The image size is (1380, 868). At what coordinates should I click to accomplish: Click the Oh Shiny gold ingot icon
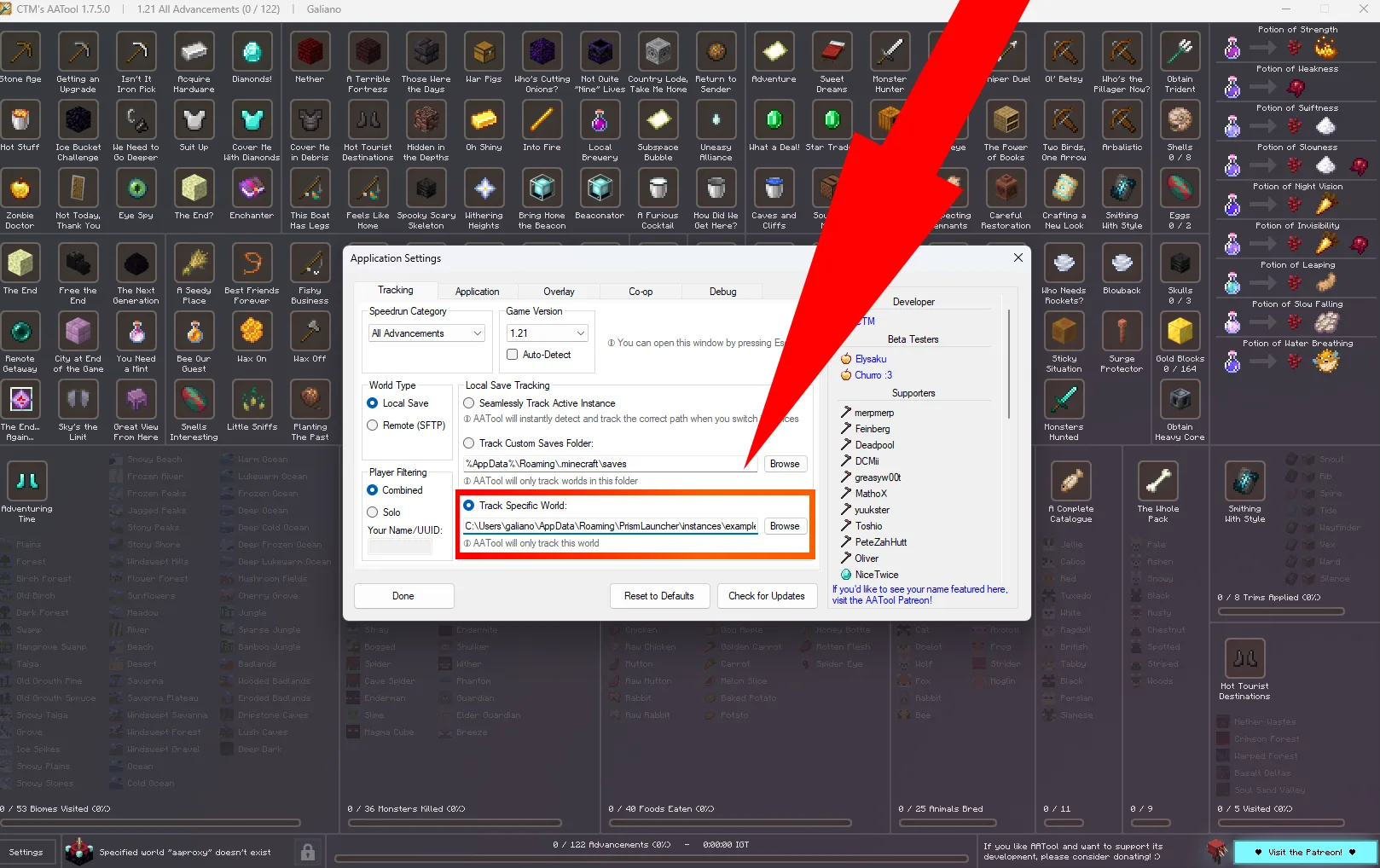coord(484,120)
